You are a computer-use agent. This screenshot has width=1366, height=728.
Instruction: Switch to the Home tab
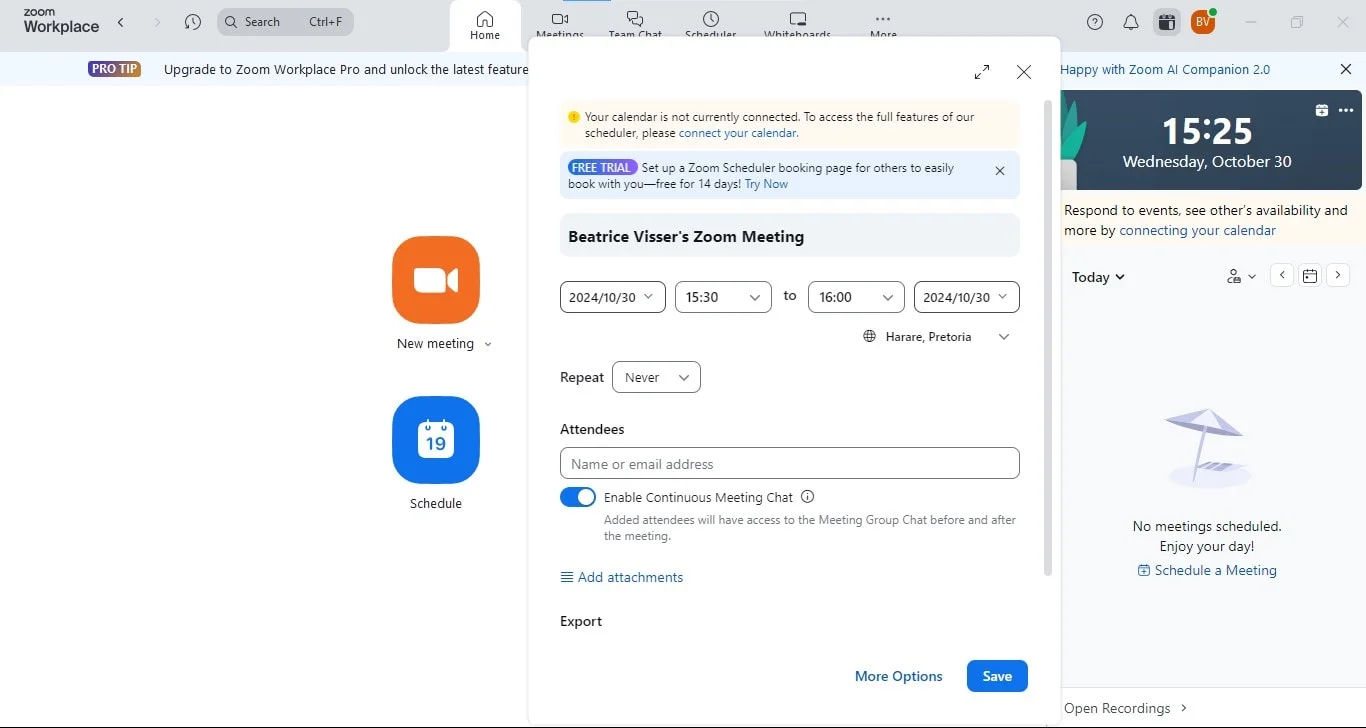(x=485, y=26)
